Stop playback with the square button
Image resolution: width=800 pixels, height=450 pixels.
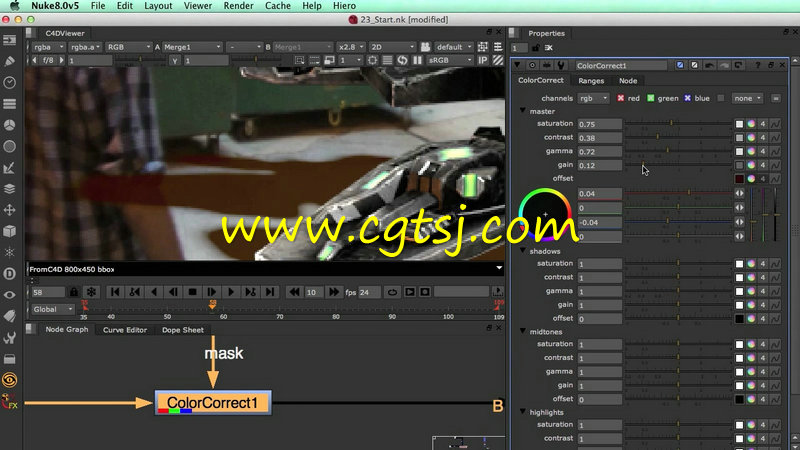coord(192,292)
